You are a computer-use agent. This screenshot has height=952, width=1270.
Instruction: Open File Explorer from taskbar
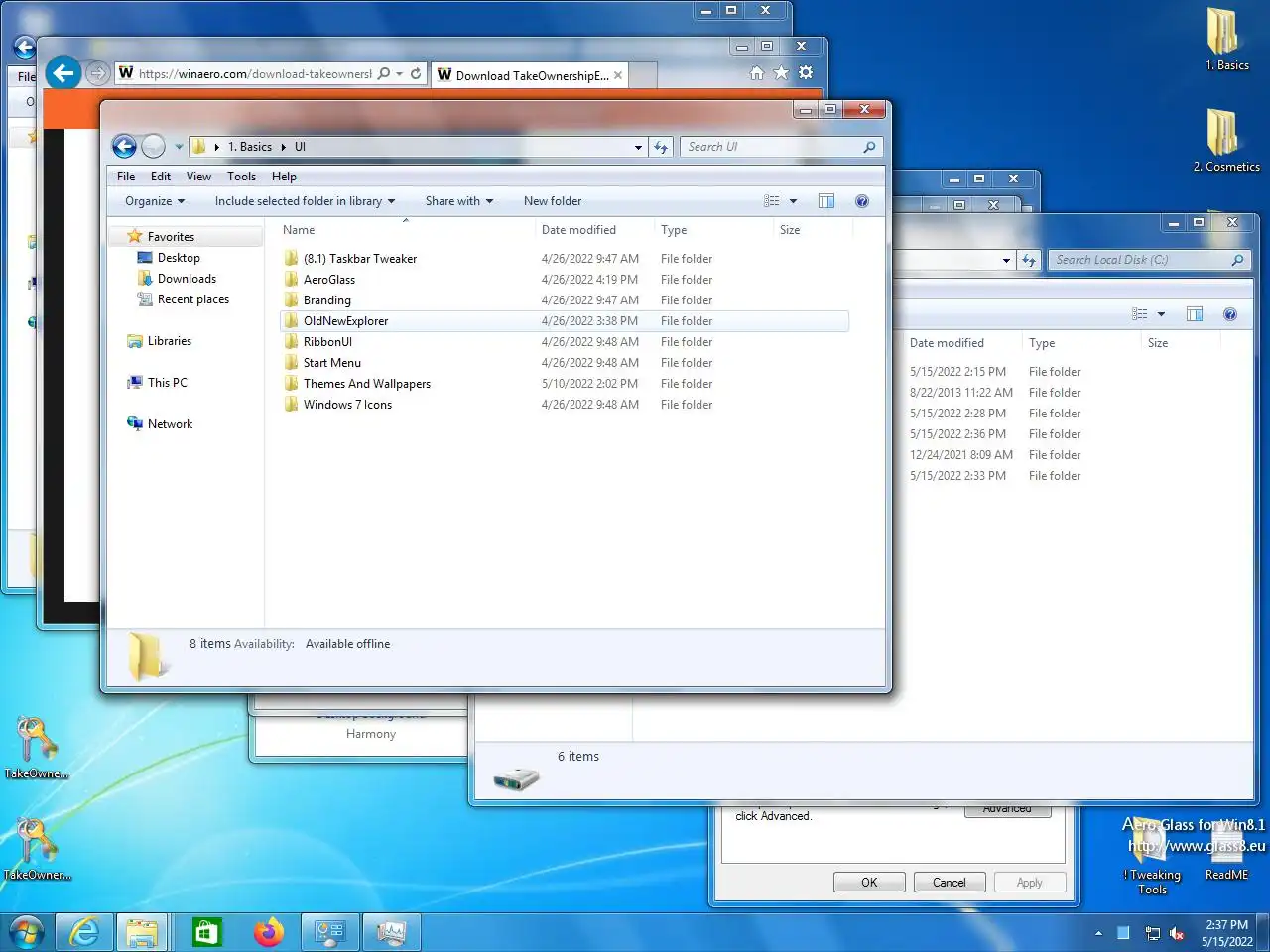[142, 932]
